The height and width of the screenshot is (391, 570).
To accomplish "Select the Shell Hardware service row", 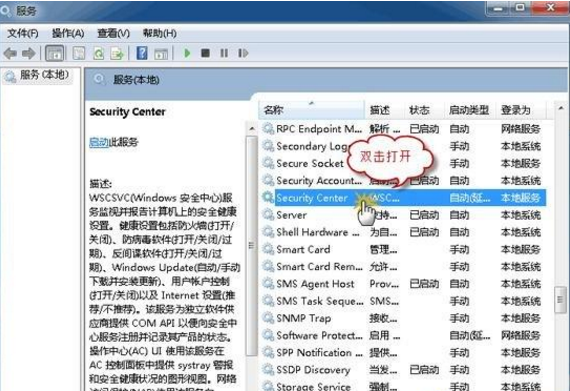I will [404, 232].
